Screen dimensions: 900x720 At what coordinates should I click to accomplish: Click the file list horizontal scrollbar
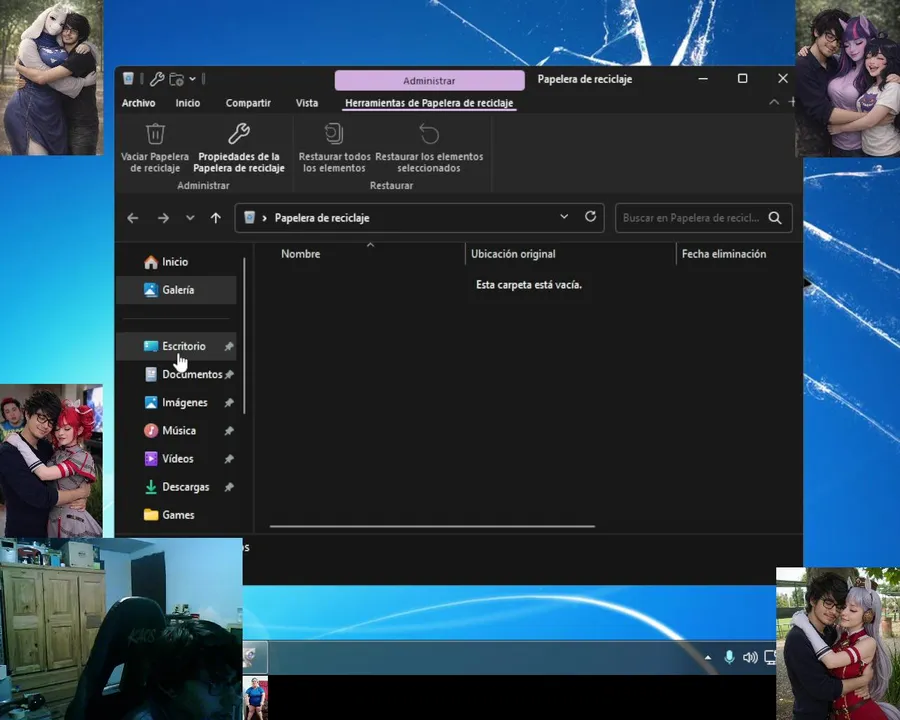(432, 526)
